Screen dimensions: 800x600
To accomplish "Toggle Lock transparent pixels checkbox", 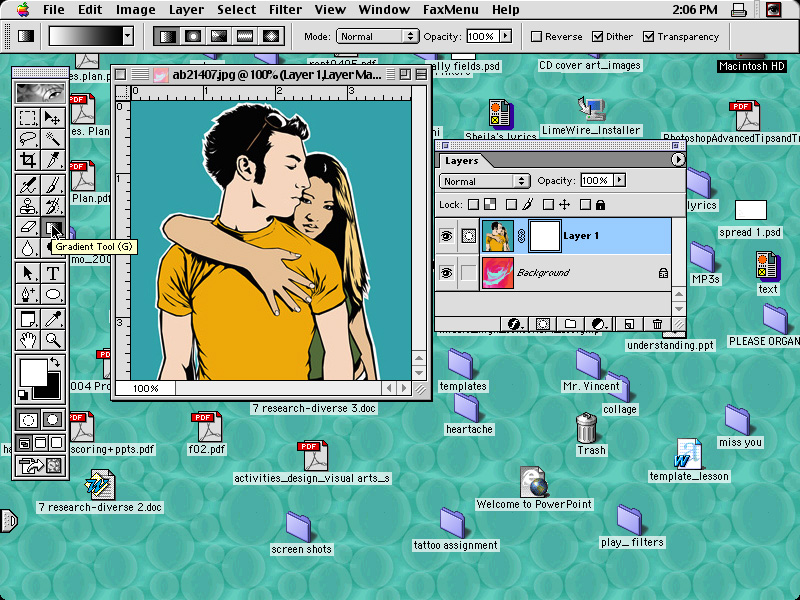I will coord(473,205).
